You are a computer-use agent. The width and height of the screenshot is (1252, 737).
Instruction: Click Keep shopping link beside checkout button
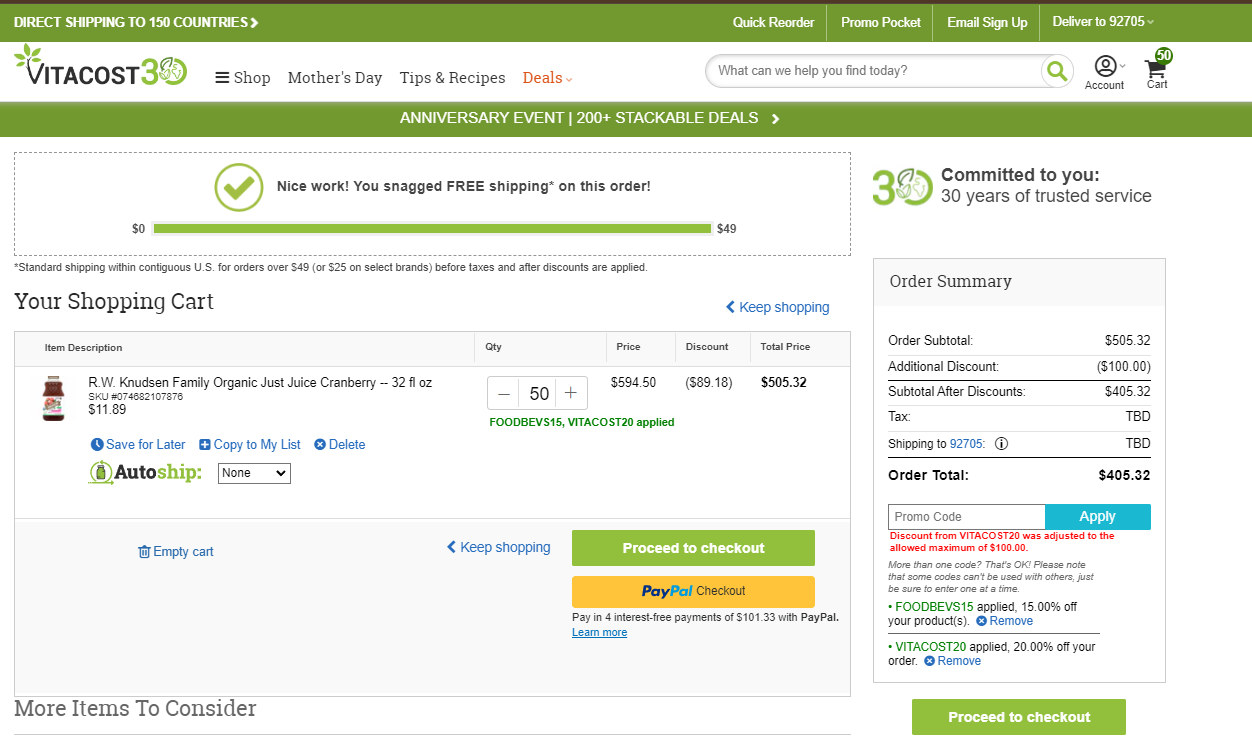click(498, 547)
